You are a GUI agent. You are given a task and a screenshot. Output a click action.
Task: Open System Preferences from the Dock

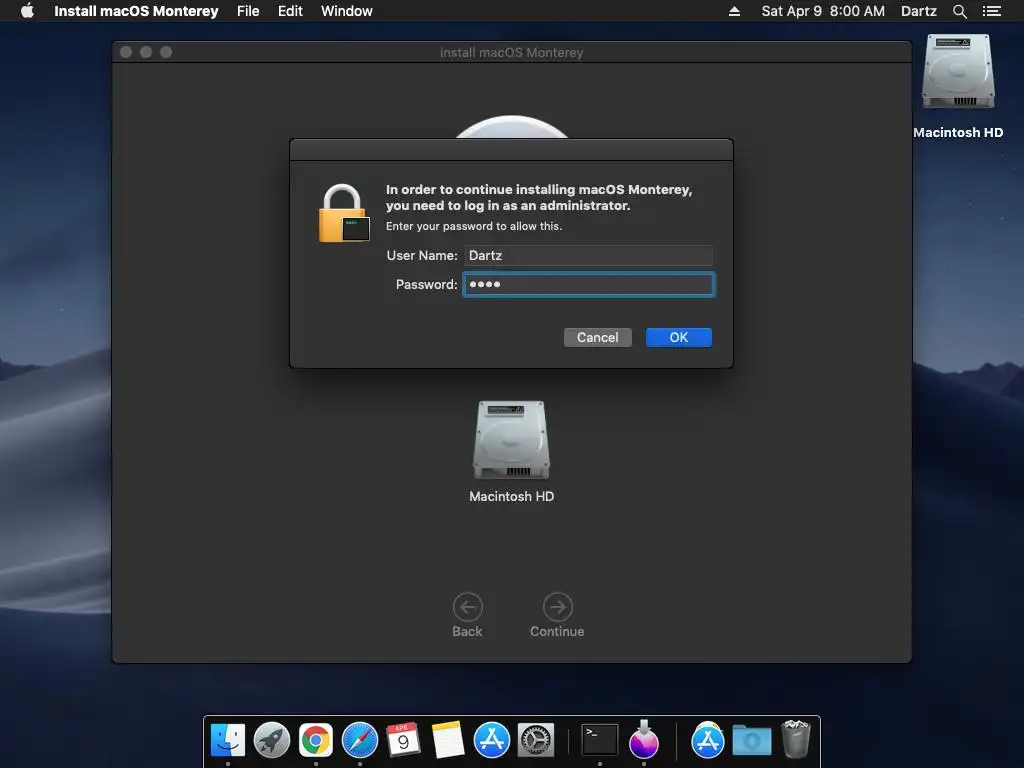(536, 740)
